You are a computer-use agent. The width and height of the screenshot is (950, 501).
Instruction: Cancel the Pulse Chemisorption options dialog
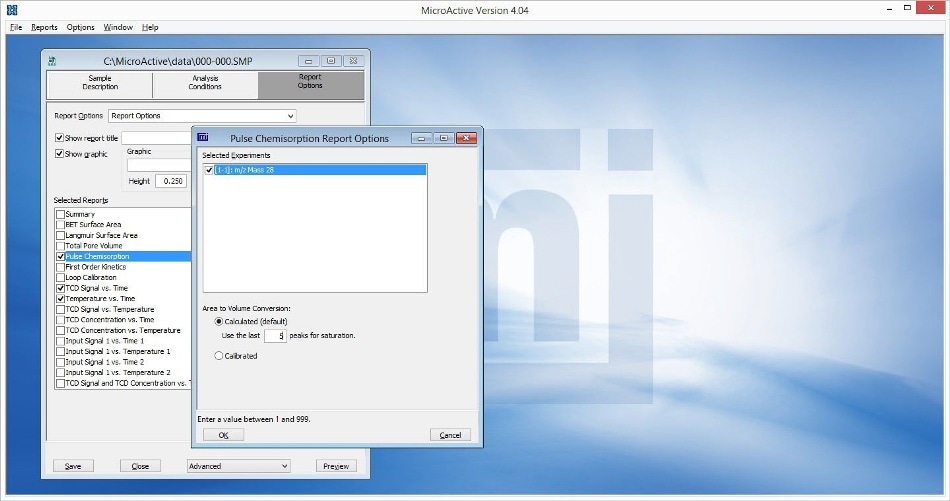(450, 435)
